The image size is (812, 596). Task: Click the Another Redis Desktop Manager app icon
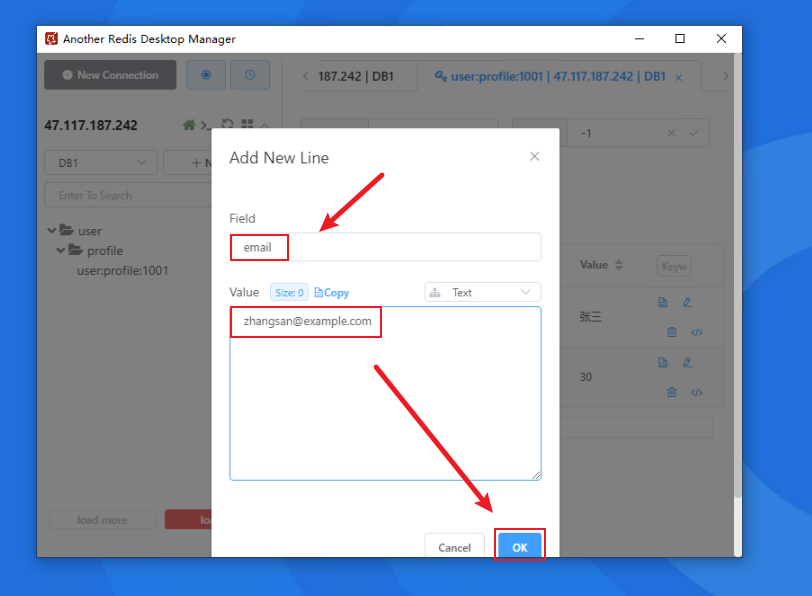[x=51, y=39]
